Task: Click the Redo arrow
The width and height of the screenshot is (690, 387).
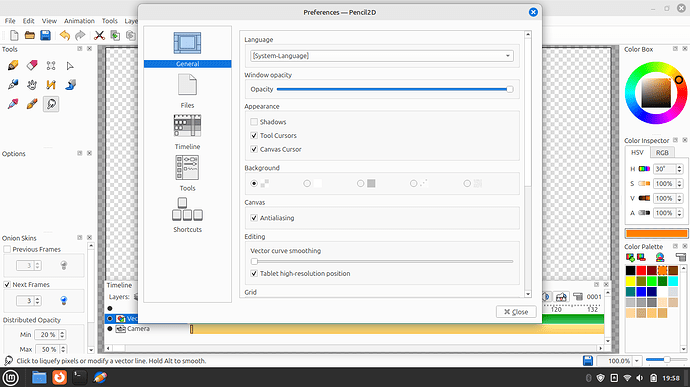Action: point(80,35)
